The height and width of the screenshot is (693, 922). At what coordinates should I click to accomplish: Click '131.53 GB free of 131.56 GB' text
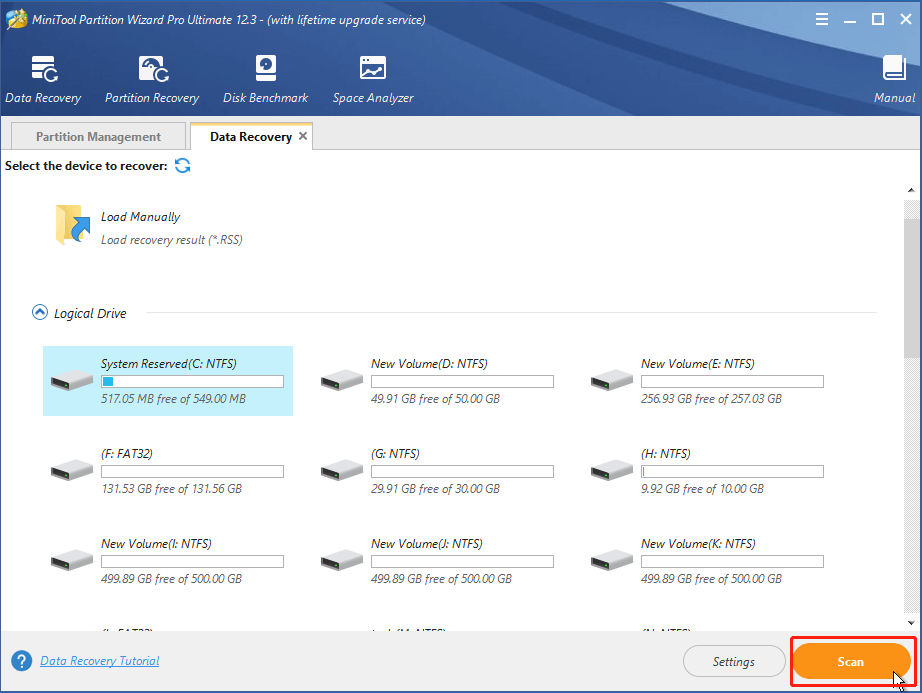pos(172,488)
